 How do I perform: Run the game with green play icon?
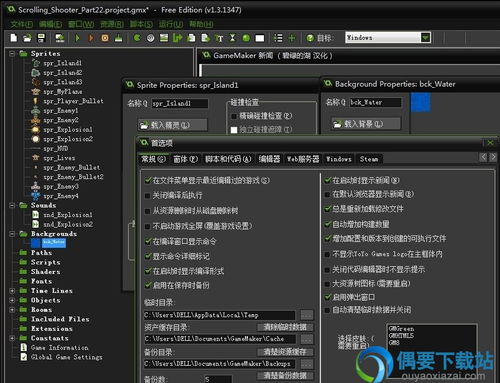[78, 38]
